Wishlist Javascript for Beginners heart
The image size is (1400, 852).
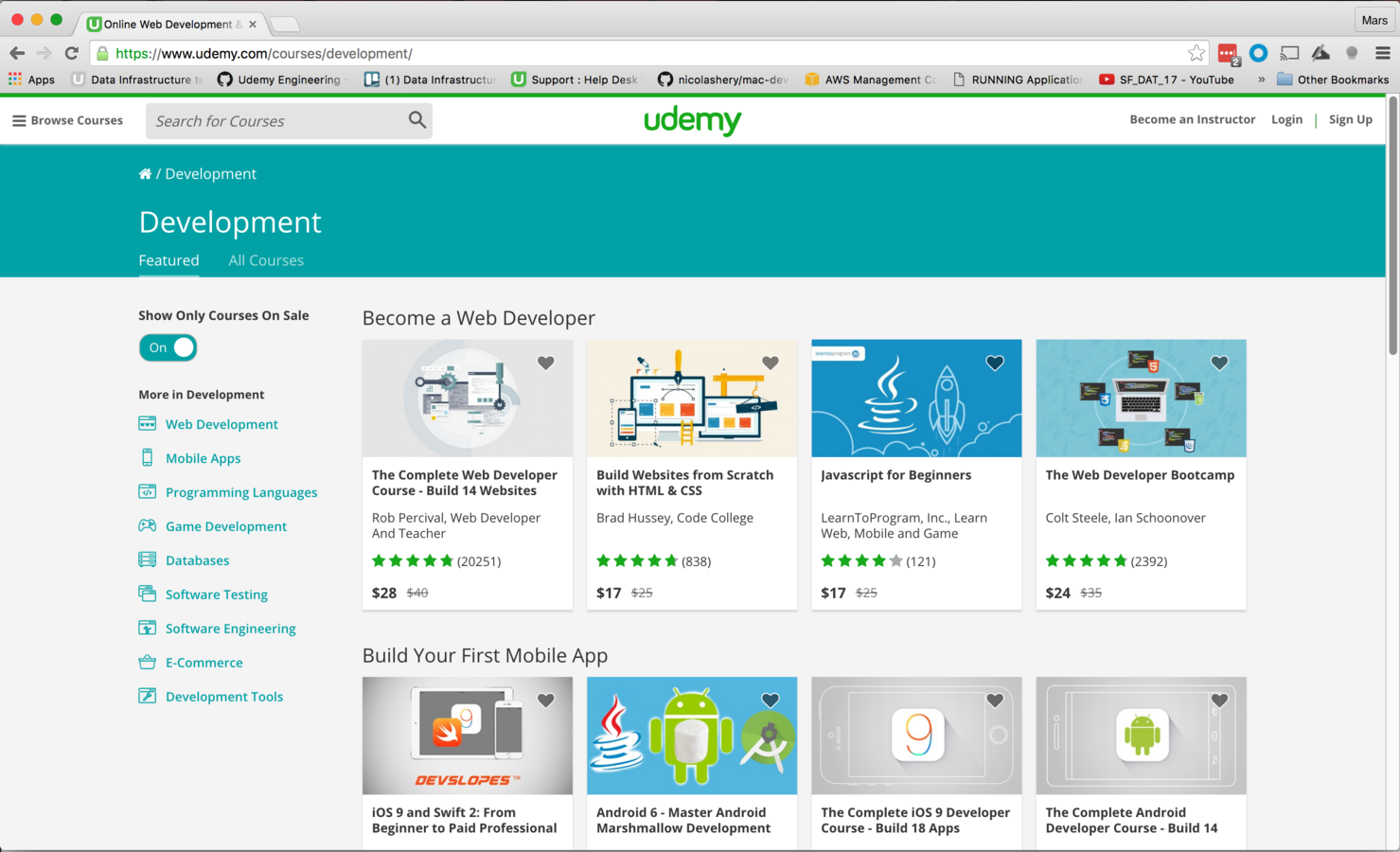995,363
